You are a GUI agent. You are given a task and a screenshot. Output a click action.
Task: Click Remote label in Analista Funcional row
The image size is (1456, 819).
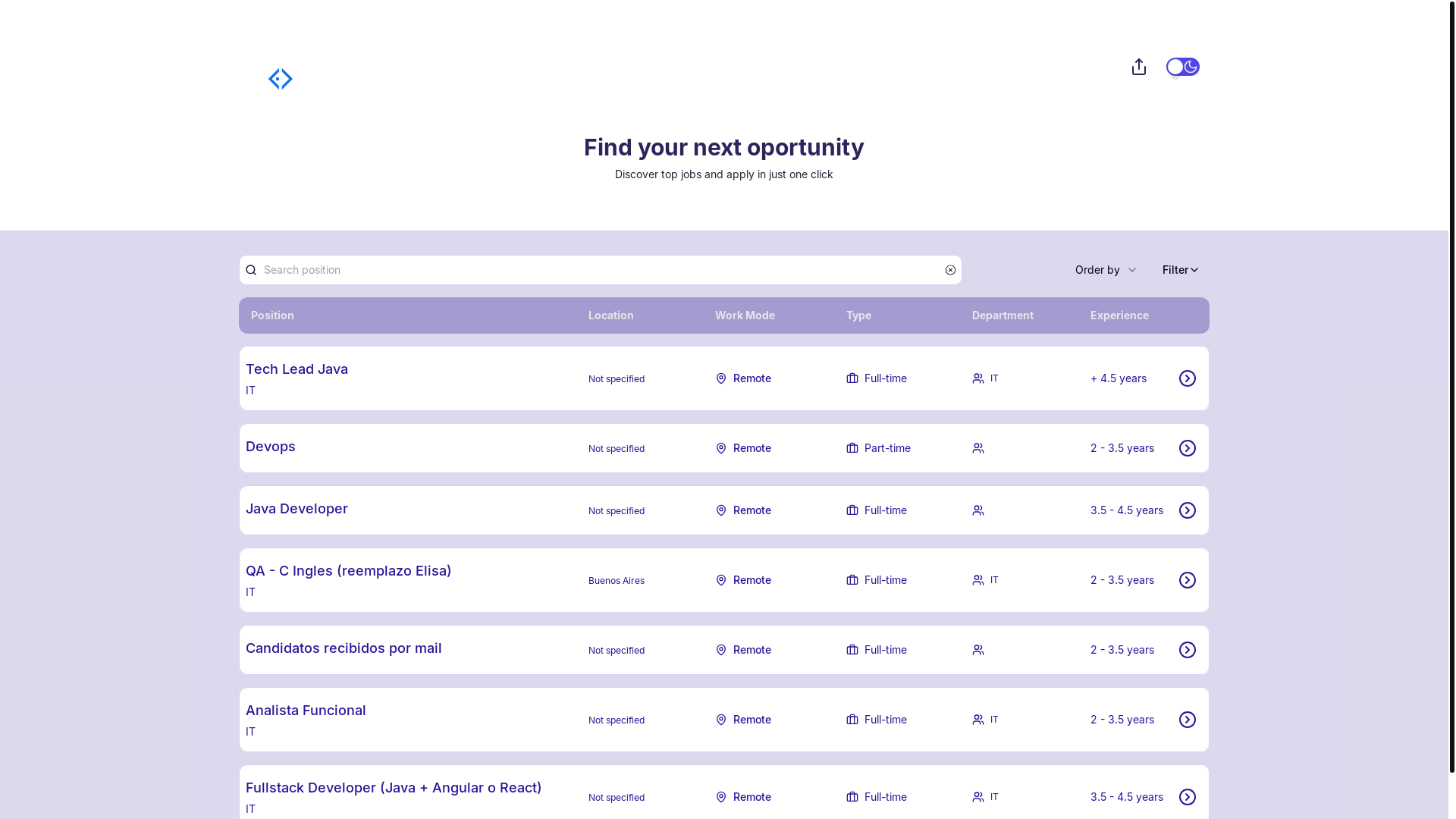coord(752,720)
